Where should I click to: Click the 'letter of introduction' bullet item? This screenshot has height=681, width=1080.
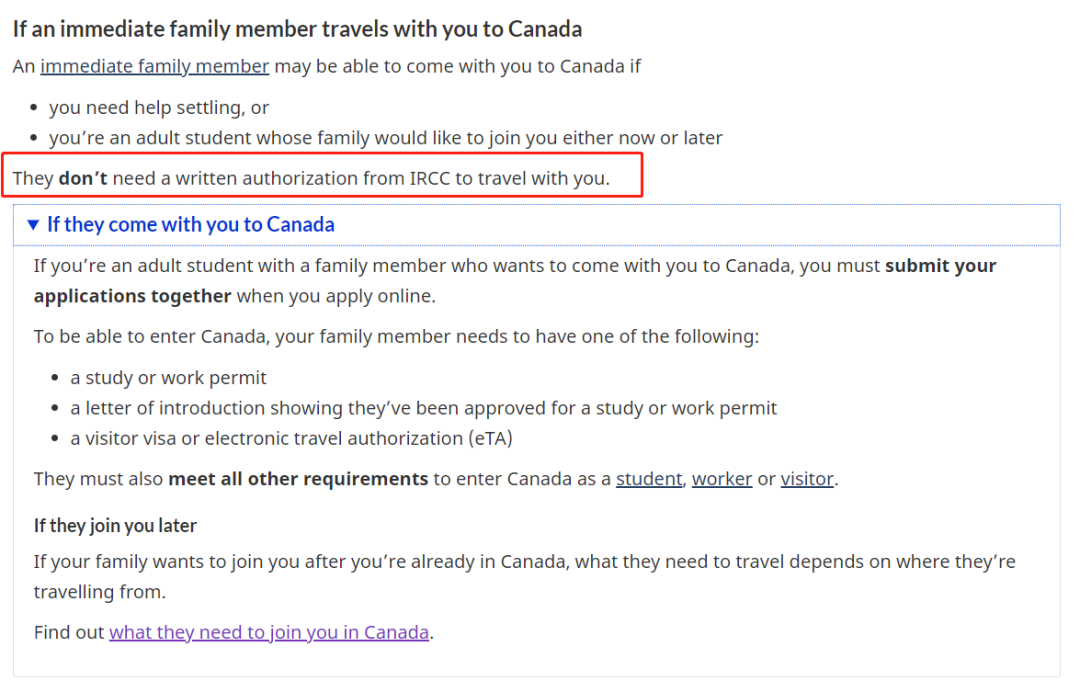423,408
